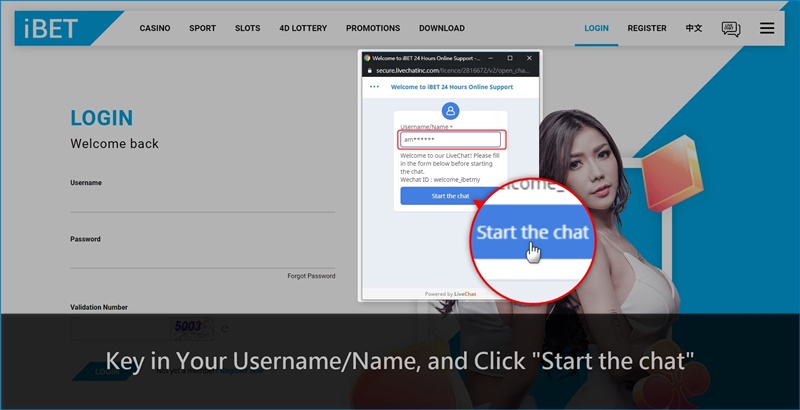Select the LOGIN tab

click(x=596, y=29)
